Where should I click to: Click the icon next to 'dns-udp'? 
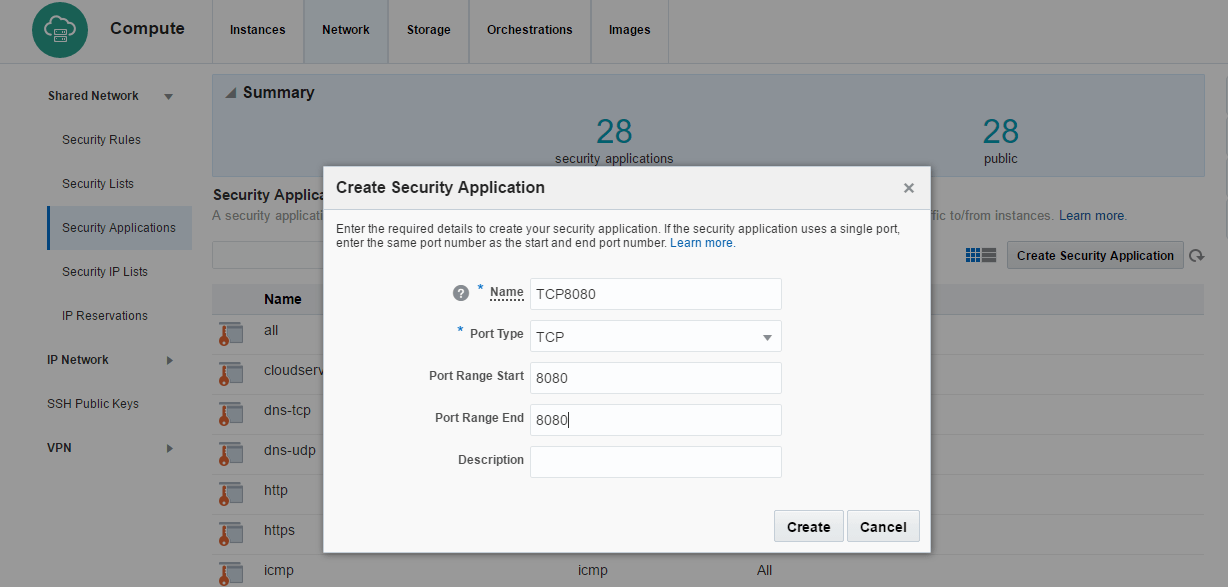coord(231,452)
